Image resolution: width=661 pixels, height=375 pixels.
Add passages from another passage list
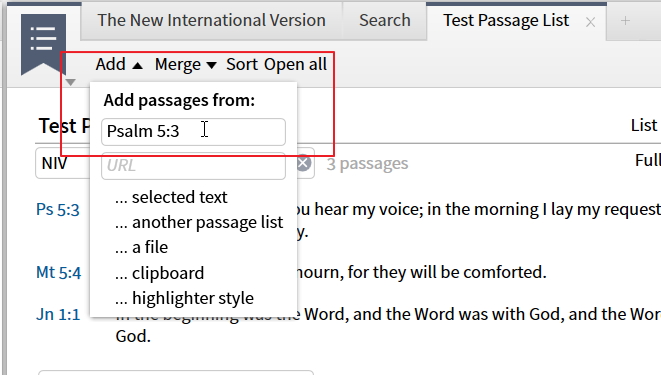pos(199,222)
